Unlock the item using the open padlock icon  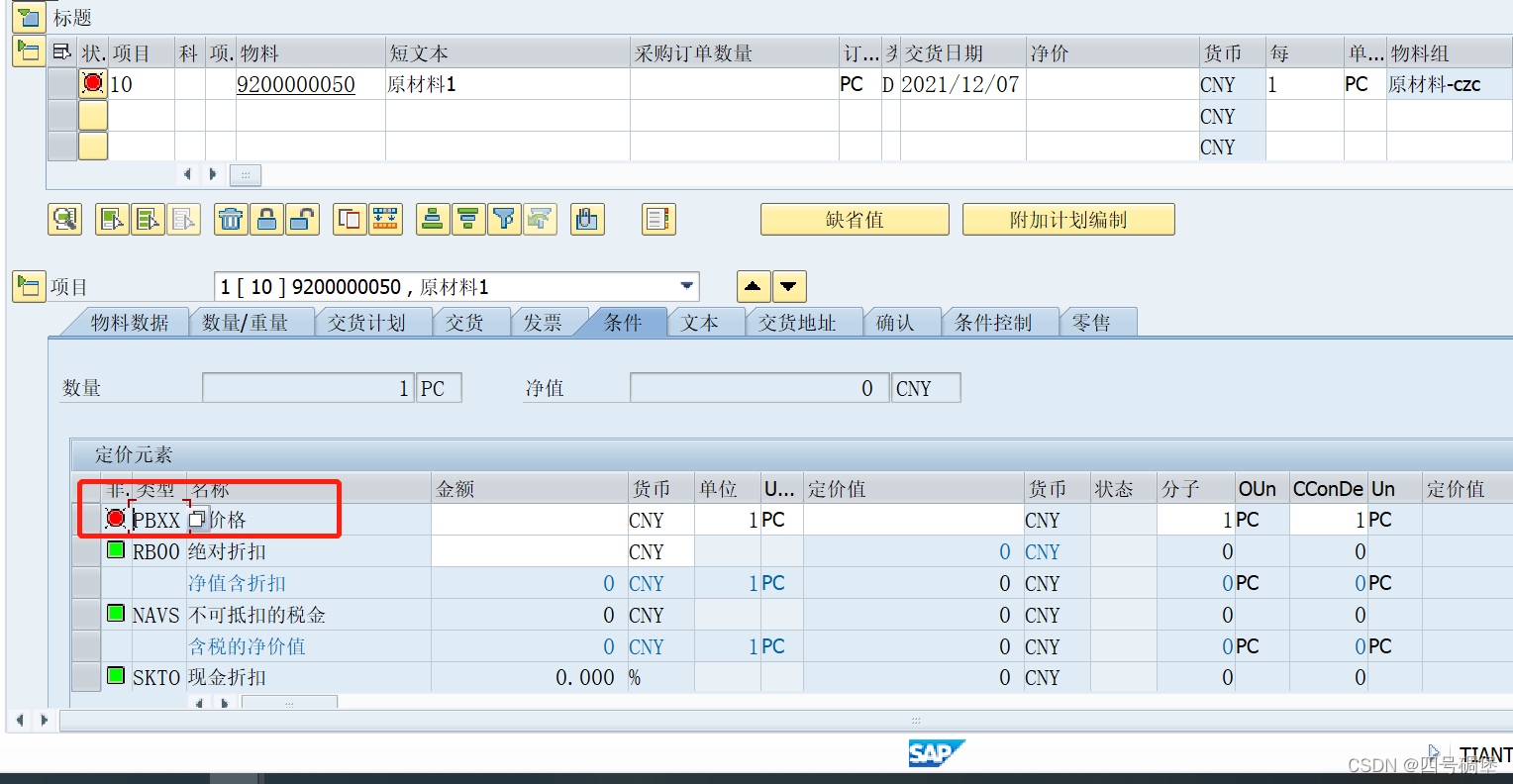[302, 219]
